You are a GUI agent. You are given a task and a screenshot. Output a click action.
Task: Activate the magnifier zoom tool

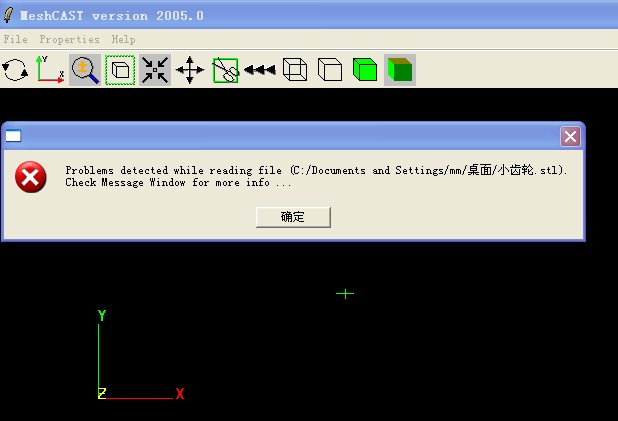tap(85, 70)
